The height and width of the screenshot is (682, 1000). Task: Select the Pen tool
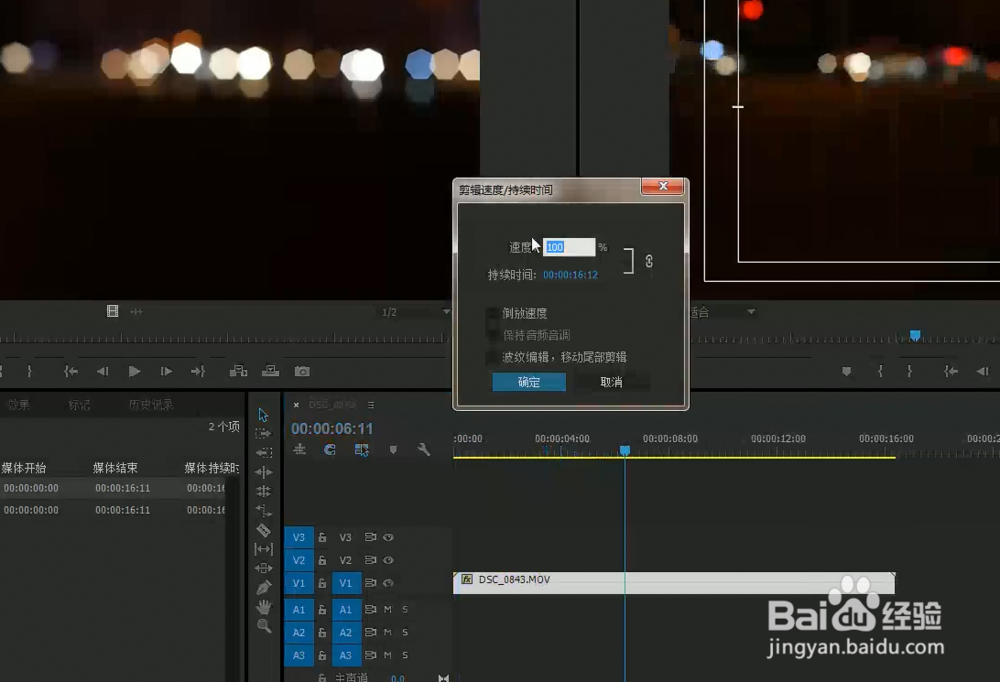(263, 588)
